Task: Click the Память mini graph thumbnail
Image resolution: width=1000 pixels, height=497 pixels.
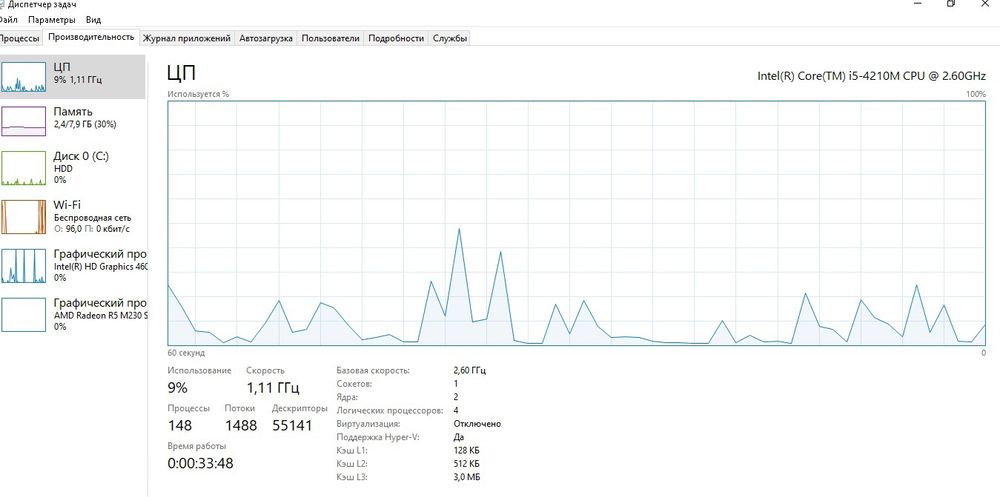Action: [24, 121]
